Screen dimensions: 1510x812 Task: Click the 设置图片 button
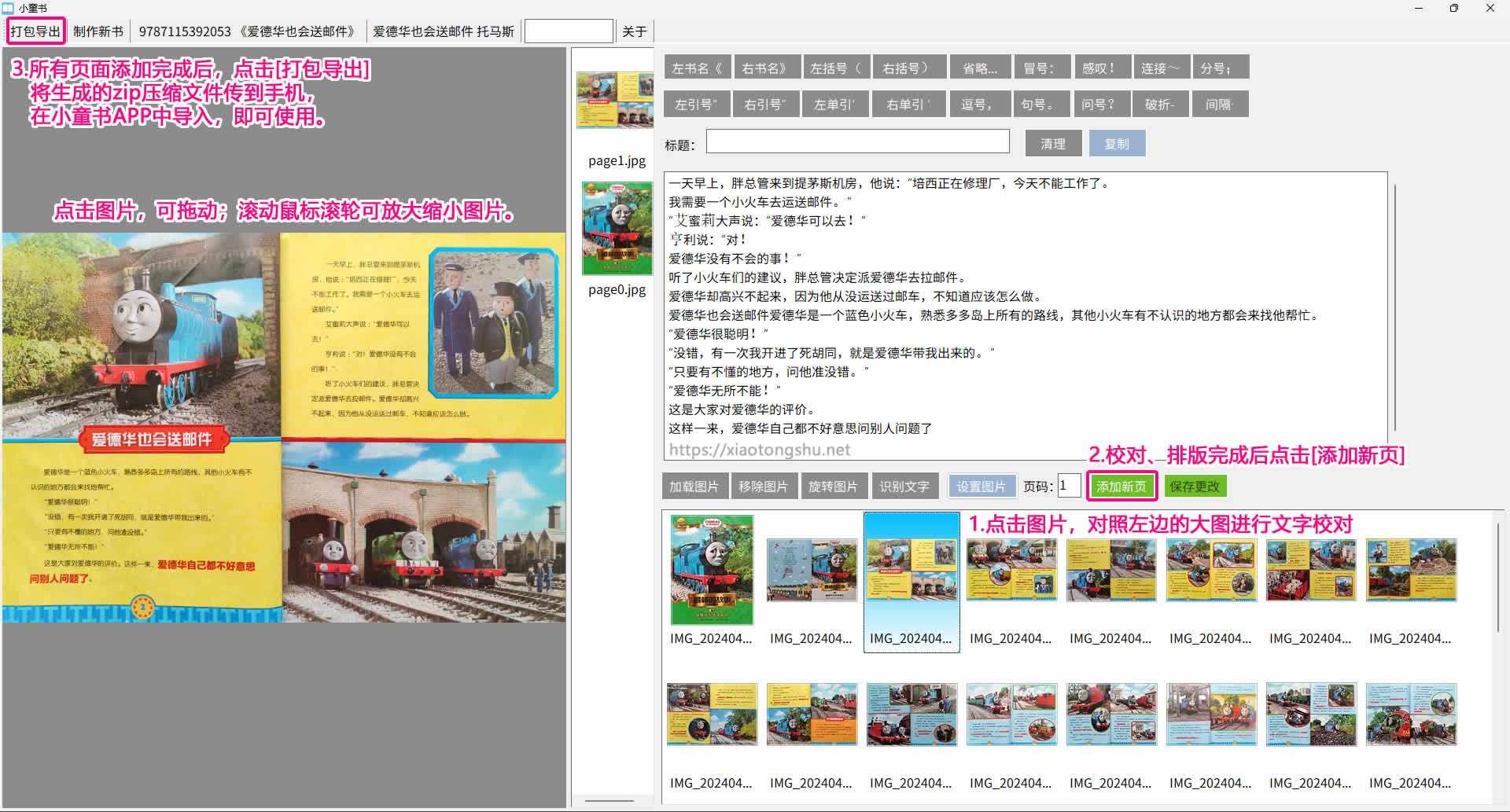click(x=981, y=486)
